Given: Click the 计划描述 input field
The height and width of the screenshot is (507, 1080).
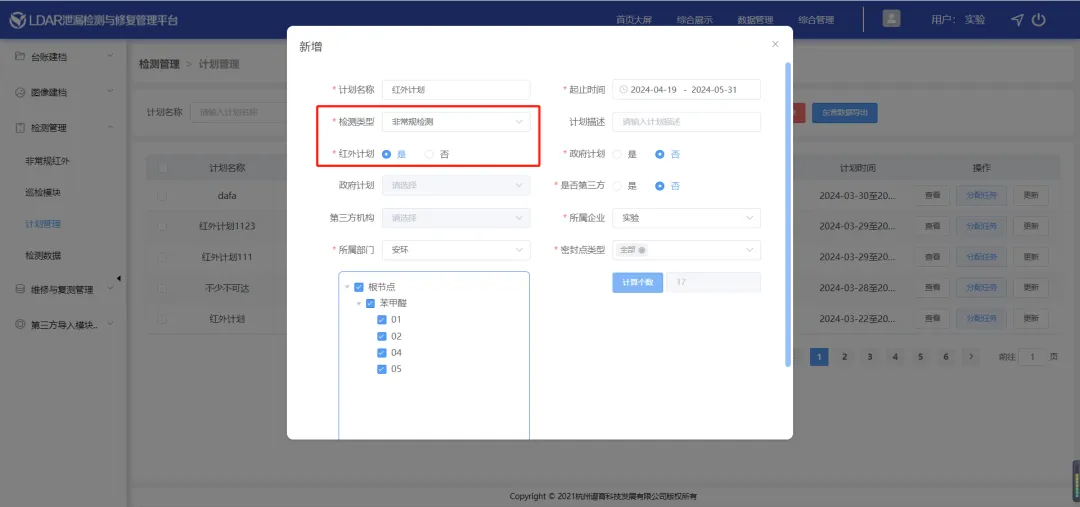Looking at the screenshot, I should [x=687, y=122].
